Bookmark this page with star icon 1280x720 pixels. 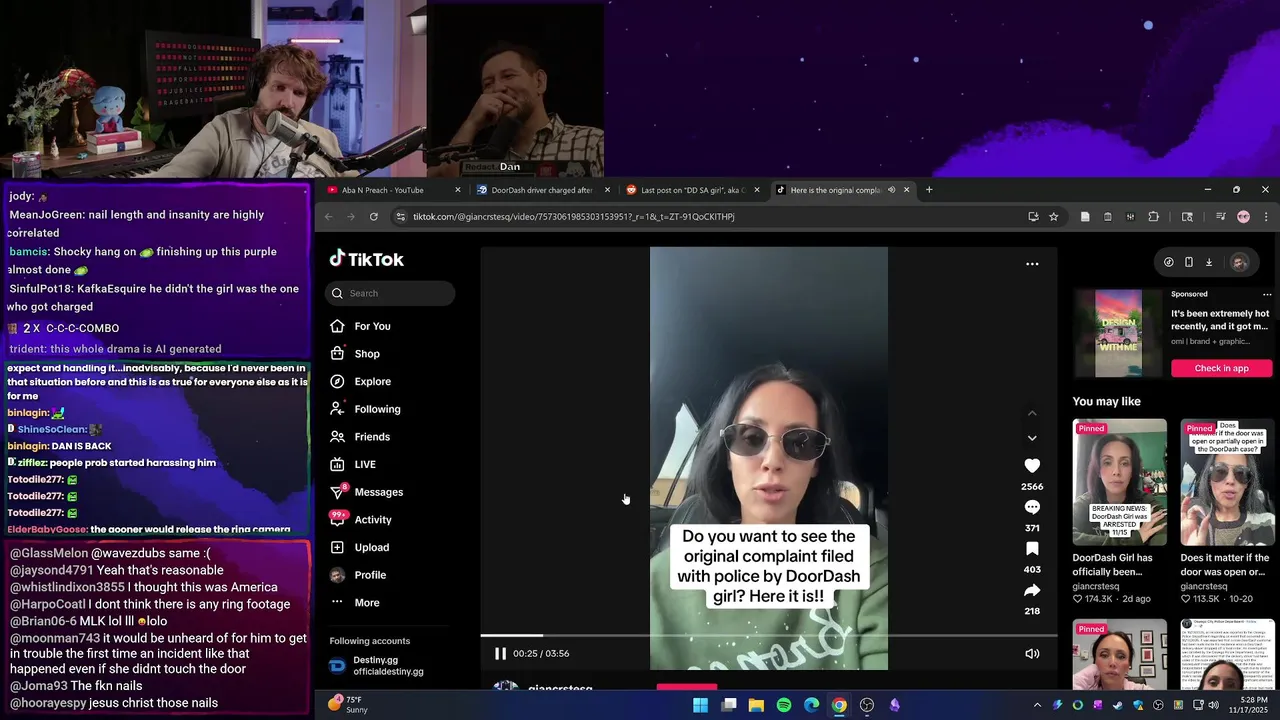tap(1054, 217)
